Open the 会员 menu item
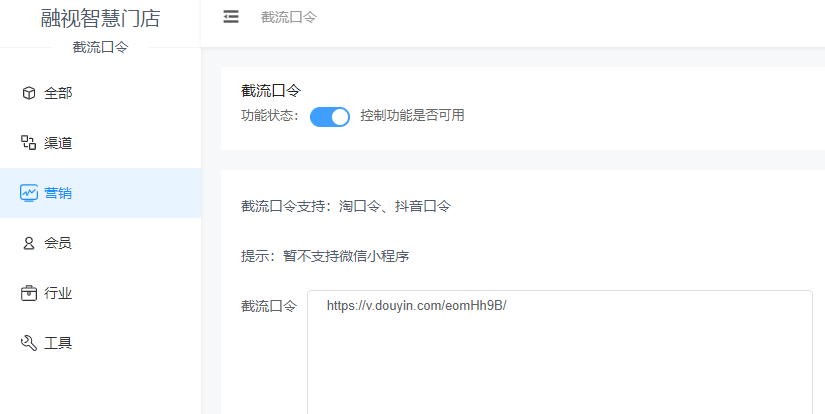This screenshot has width=825, height=414. (100, 243)
